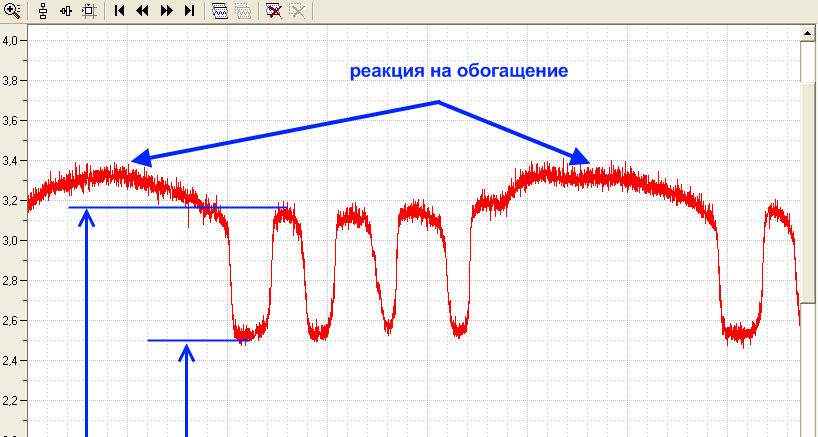Click the 2,8 label on the voltage axis
Image resolution: width=818 pixels, height=437 pixels.
pyautogui.click(x=11, y=281)
